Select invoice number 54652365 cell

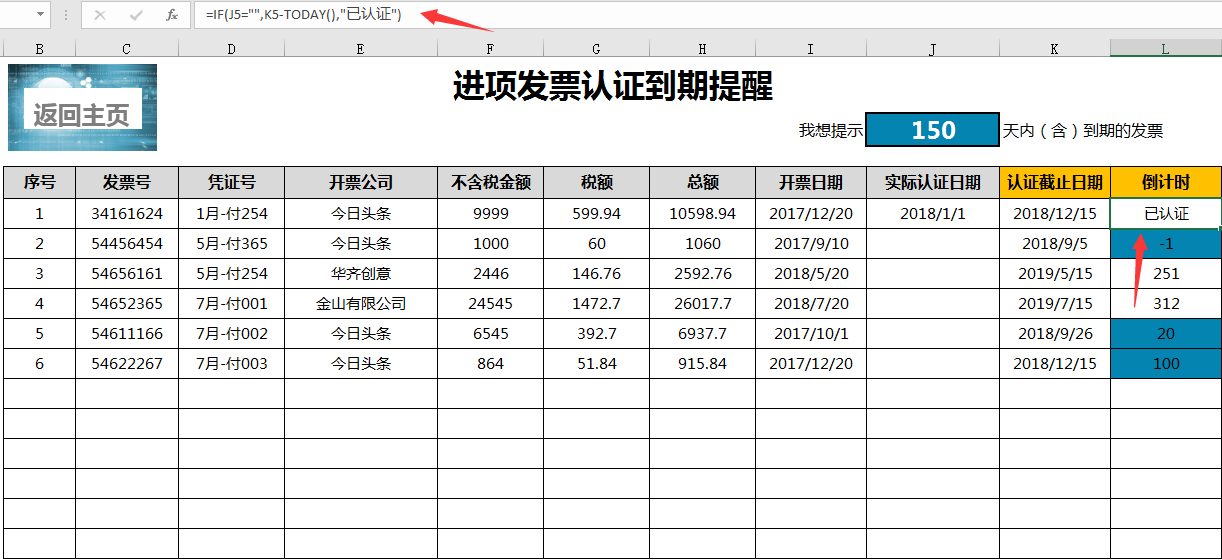click(x=127, y=303)
